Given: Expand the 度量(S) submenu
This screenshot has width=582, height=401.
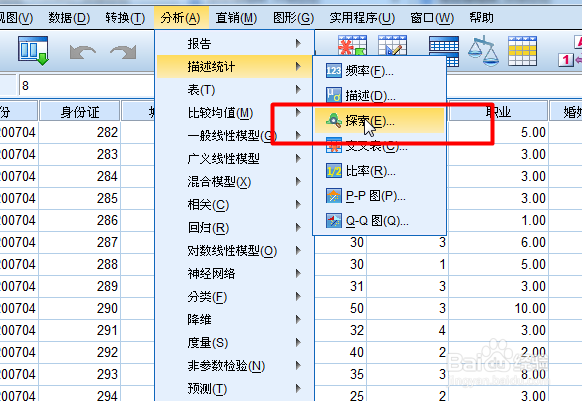Looking at the screenshot, I should [x=235, y=343].
